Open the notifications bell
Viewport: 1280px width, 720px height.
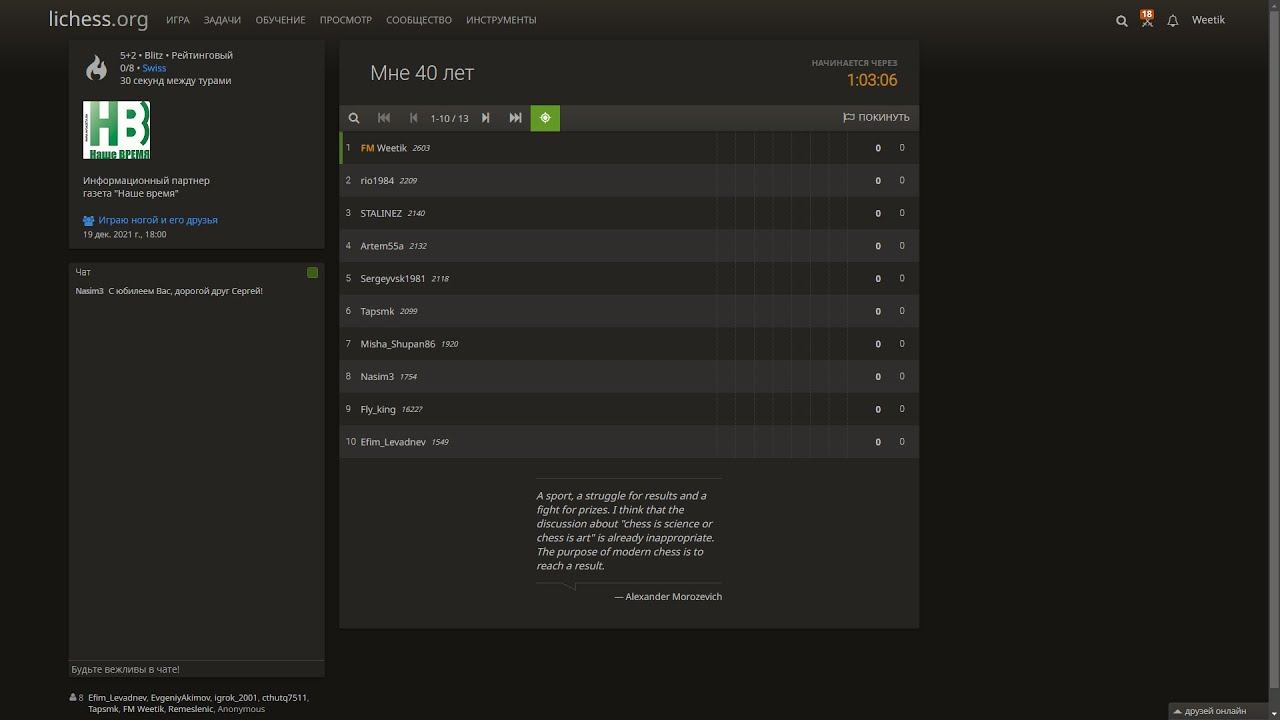tap(1173, 20)
